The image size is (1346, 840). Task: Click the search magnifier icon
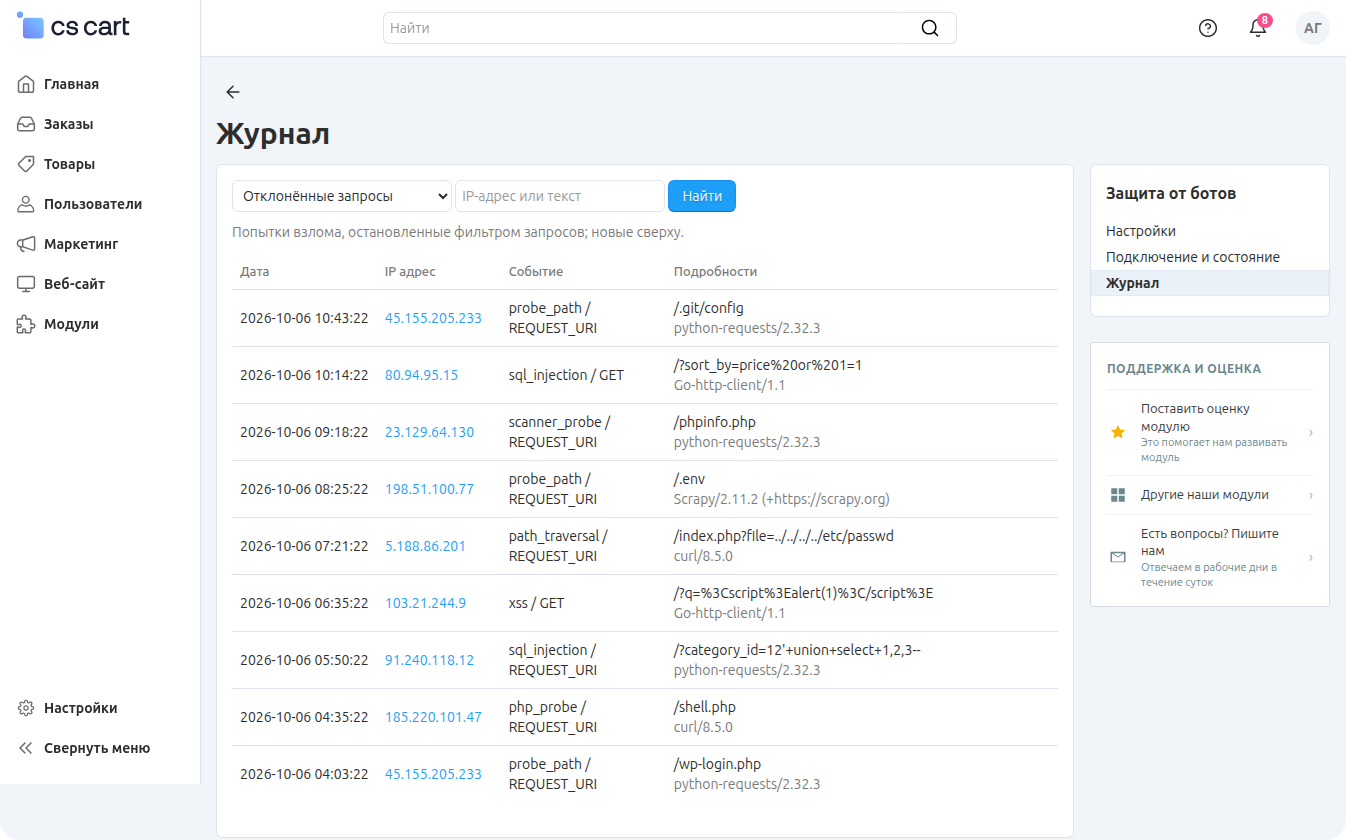pyautogui.click(x=930, y=28)
